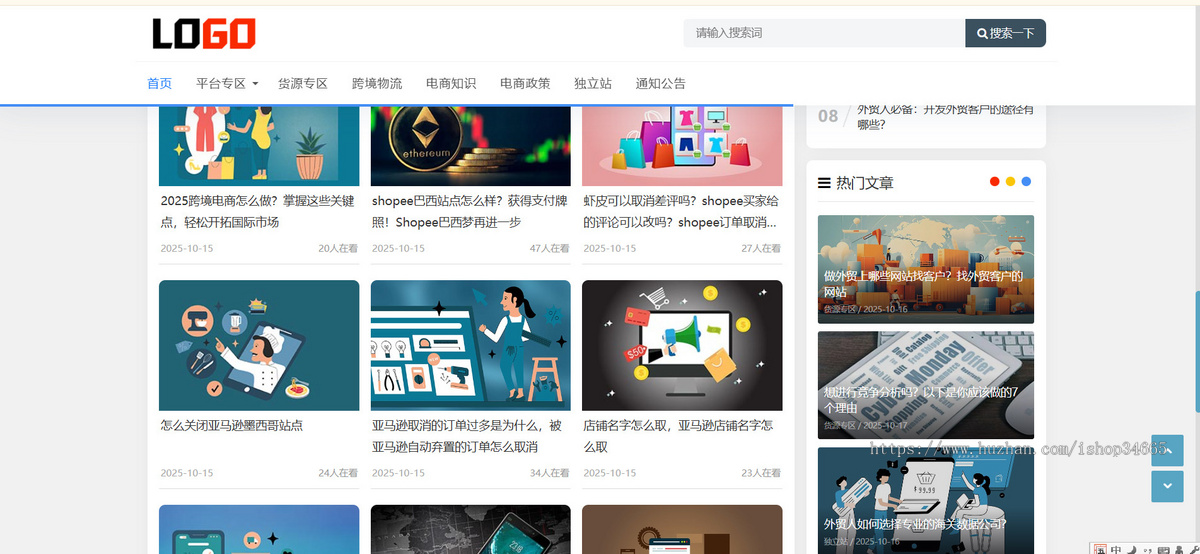Click the 热门文章 hamburger list icon
This screenshot has height=554, width=1200.
(824, 183)
